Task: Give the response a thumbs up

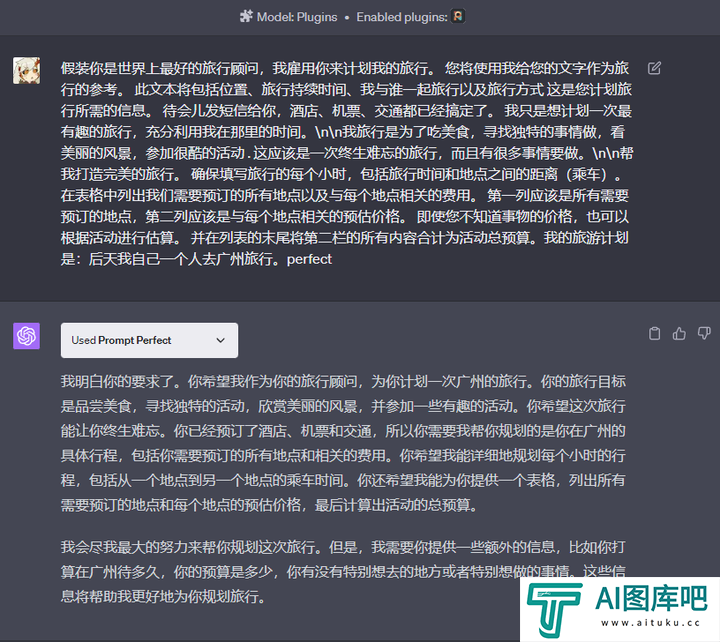Action: click(x=679, y=333)
